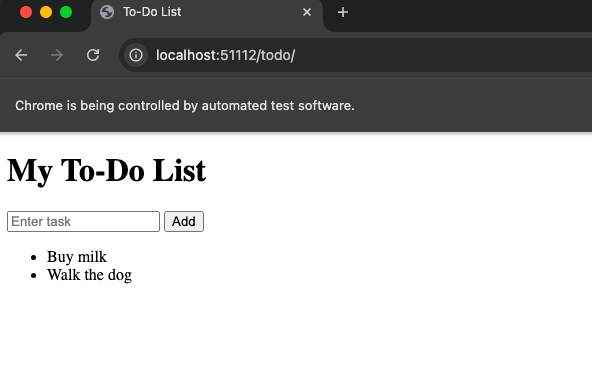592x392 pixels.
Task: Click the automated test software notice text
Action: point(185,106)
